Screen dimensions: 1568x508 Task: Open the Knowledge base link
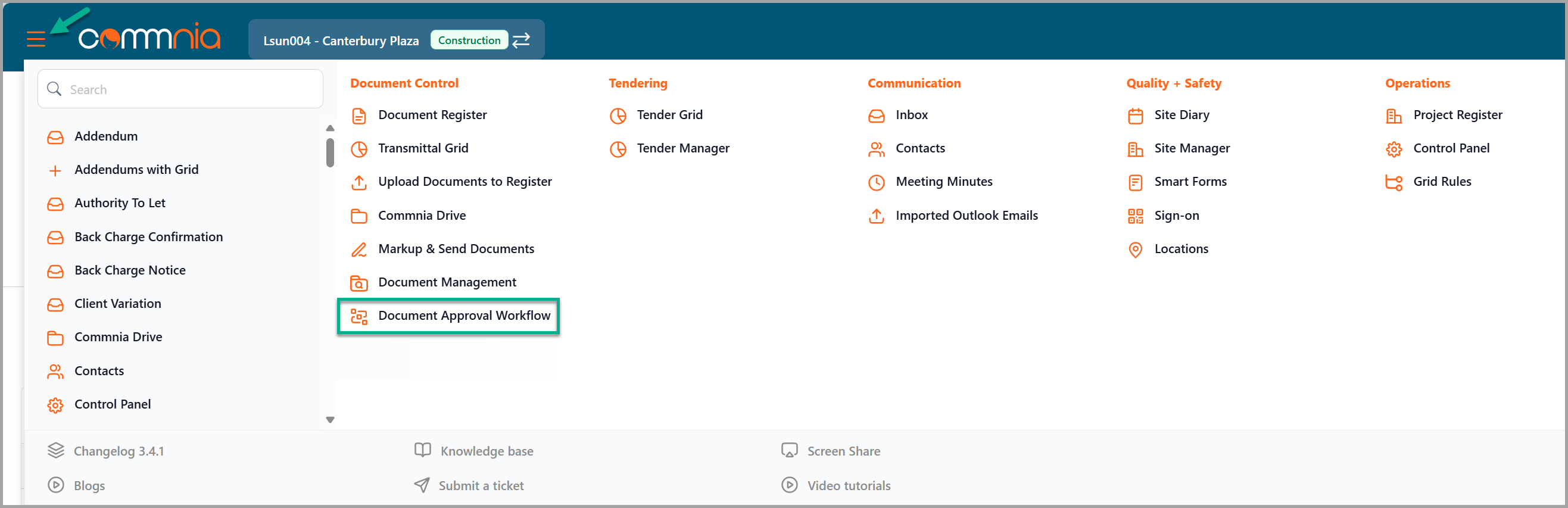coord(487,451)
